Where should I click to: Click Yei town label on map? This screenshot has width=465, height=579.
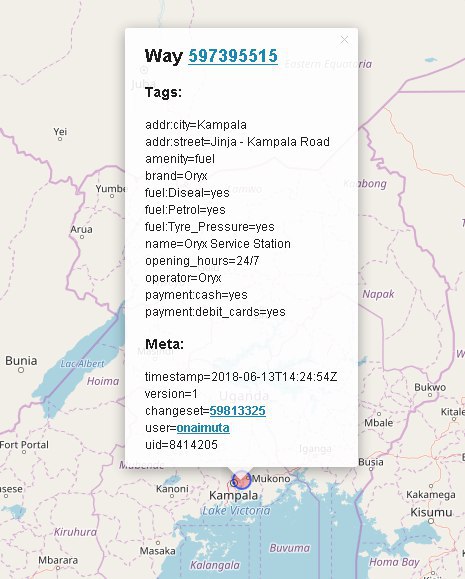click(x=60, y=131)
